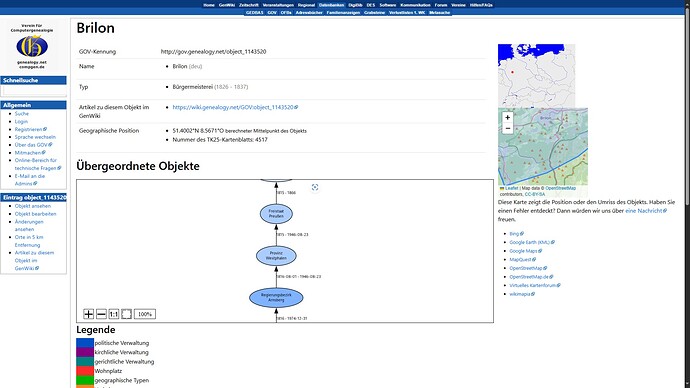Select the GOV submenu item
The width and height of the screenshot is (690, 388).
272,12
